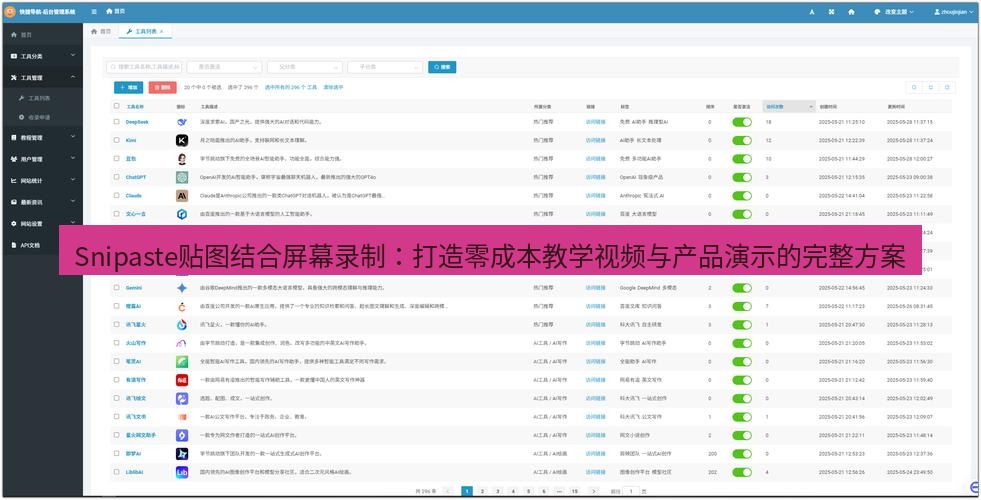Check the LiblibAI row checkbox
This screenshot has width=981, height=500.
[116, 472]
